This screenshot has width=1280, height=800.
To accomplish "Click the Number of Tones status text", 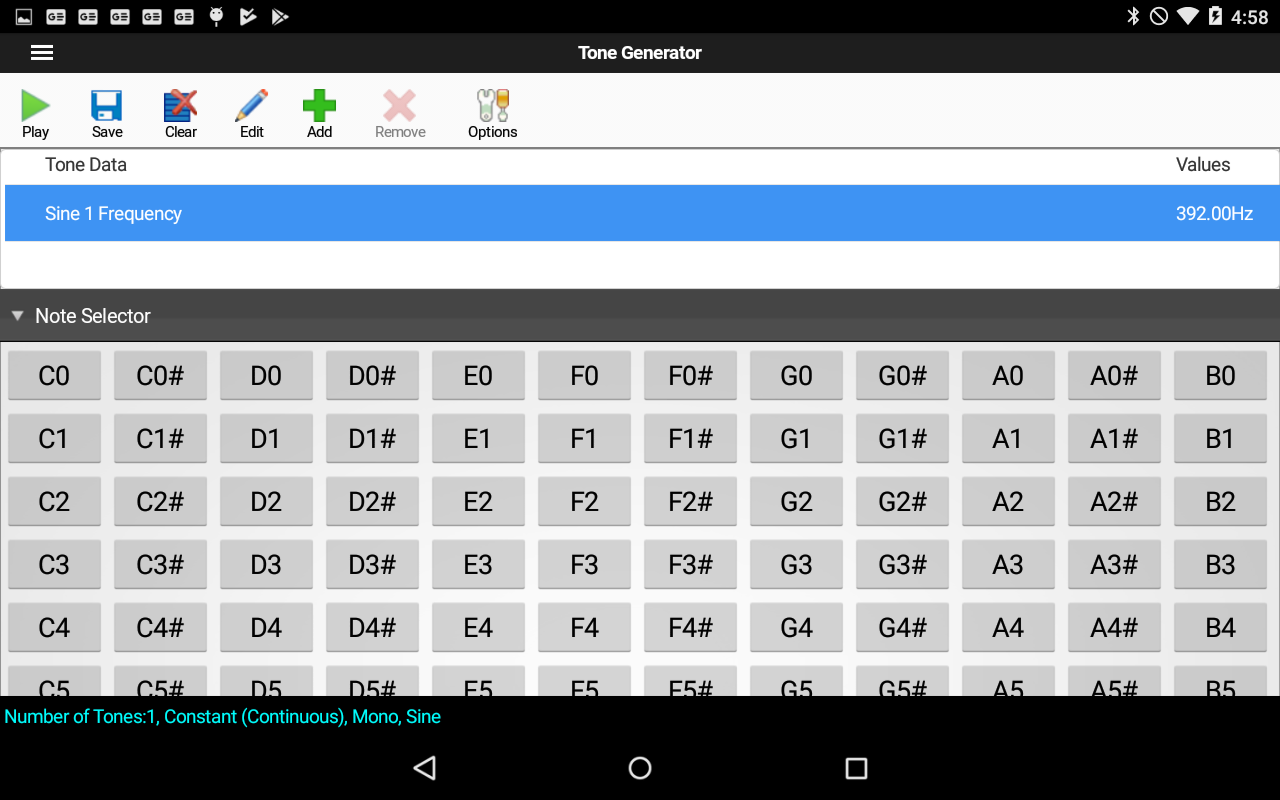I will click(223, 716).
